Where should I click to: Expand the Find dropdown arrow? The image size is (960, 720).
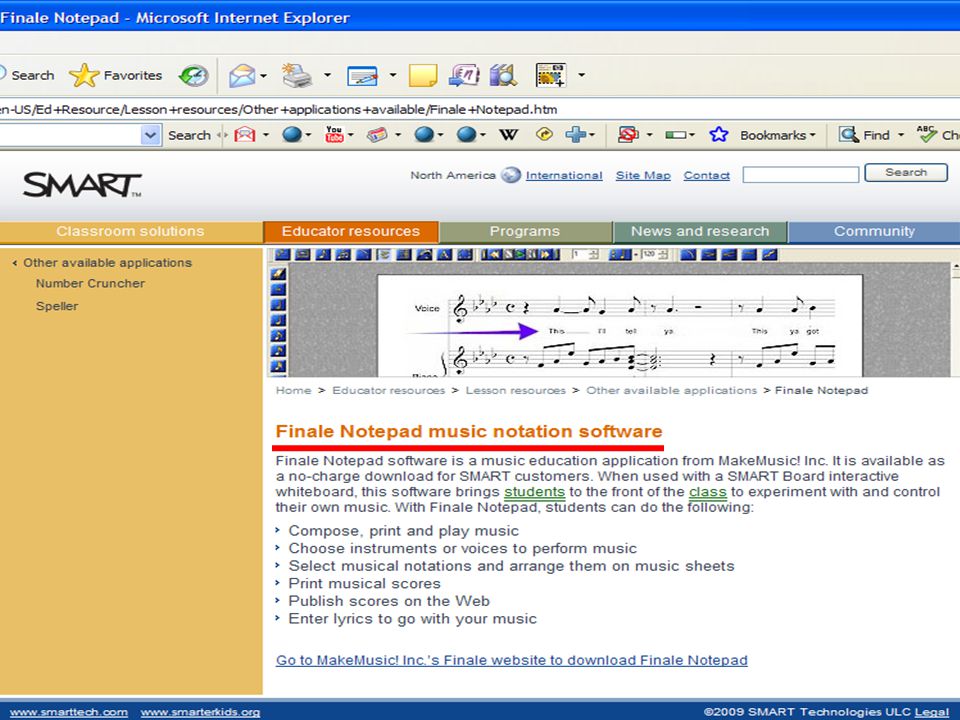point(901,135)
